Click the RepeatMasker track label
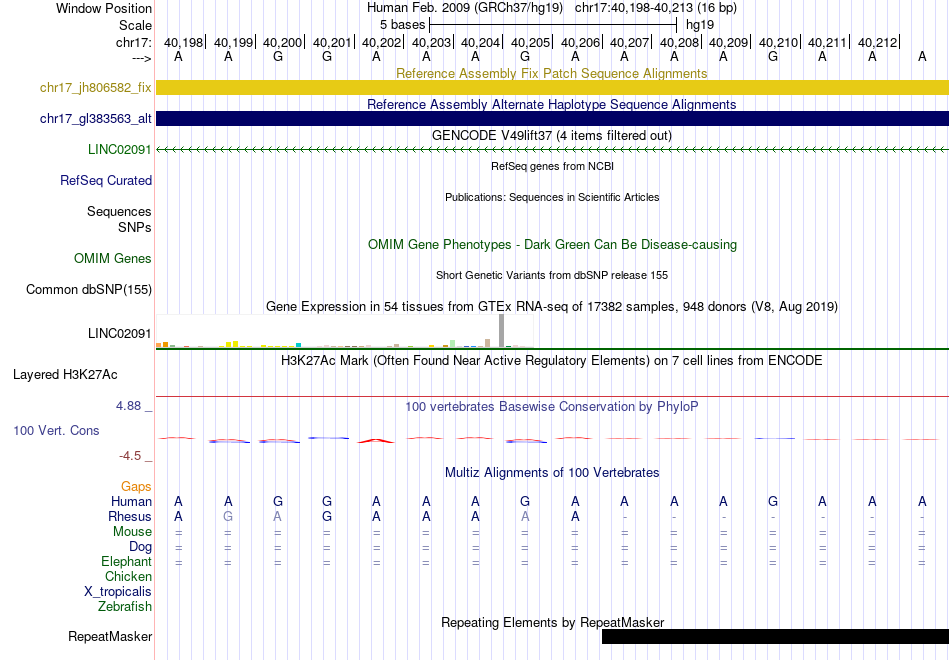The height and width of the screenshot is (660, 950). [x=110, y=636]
